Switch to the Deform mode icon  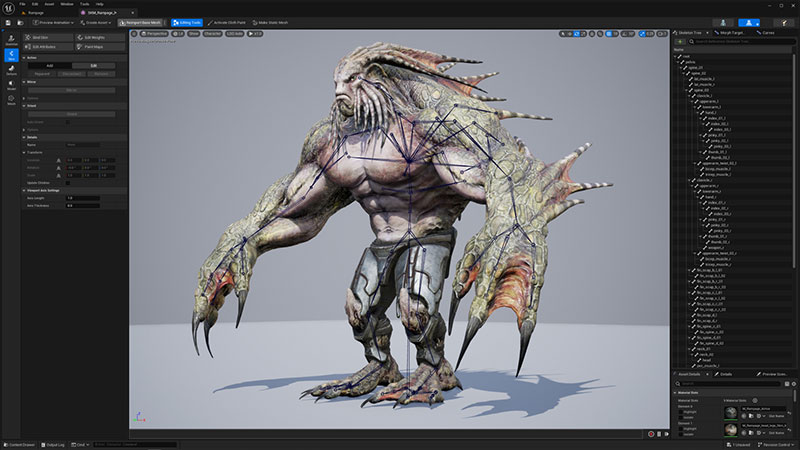(11, 69)
